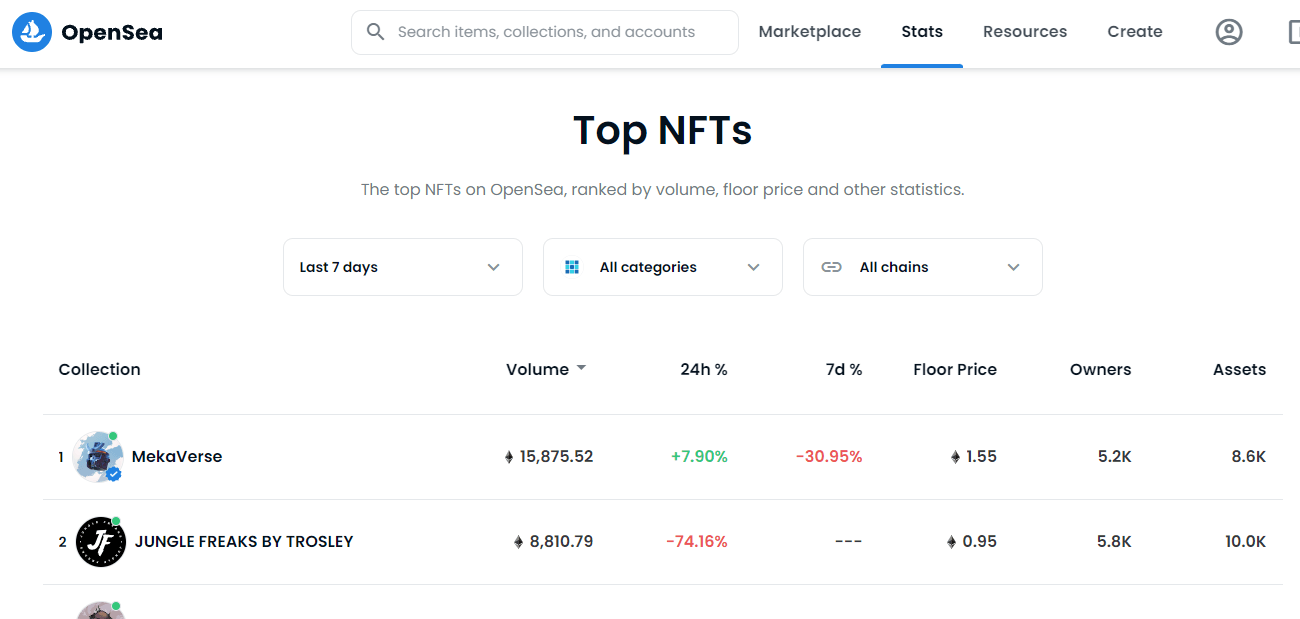Click the Top NFTs heading
Image resolution: width=1300 pixels, height=619 pixels.
663,131
